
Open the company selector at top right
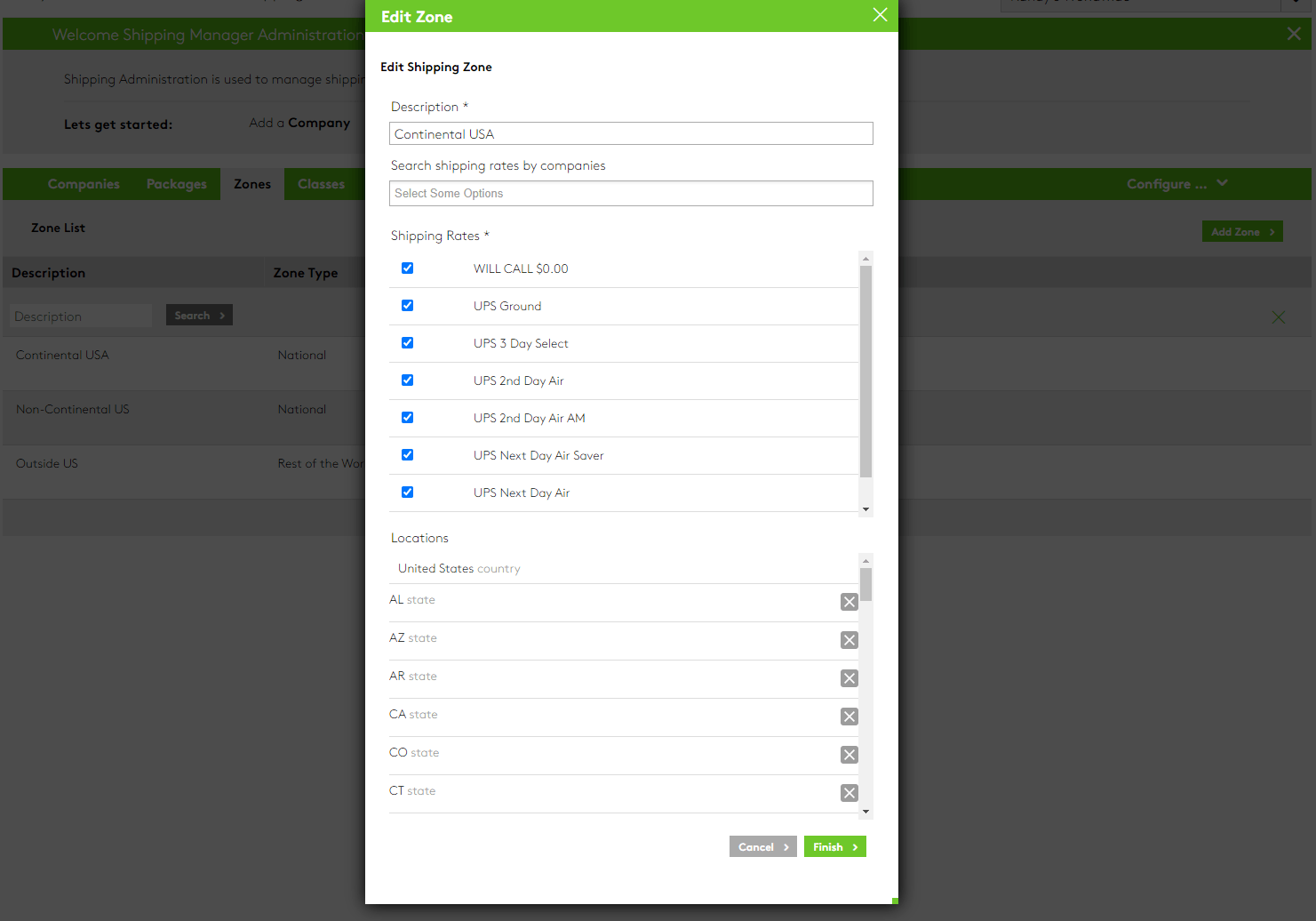[1140, 4]
